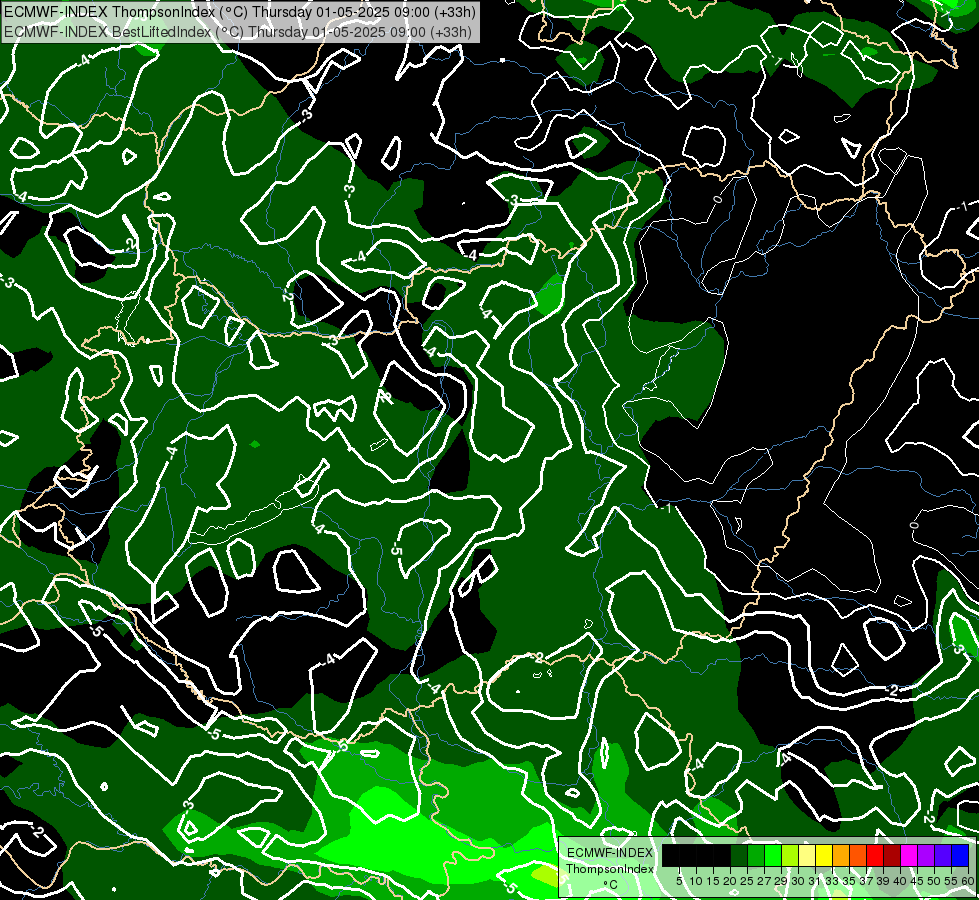Pick the bright green 27–29 legend swatch

[773, 855]
